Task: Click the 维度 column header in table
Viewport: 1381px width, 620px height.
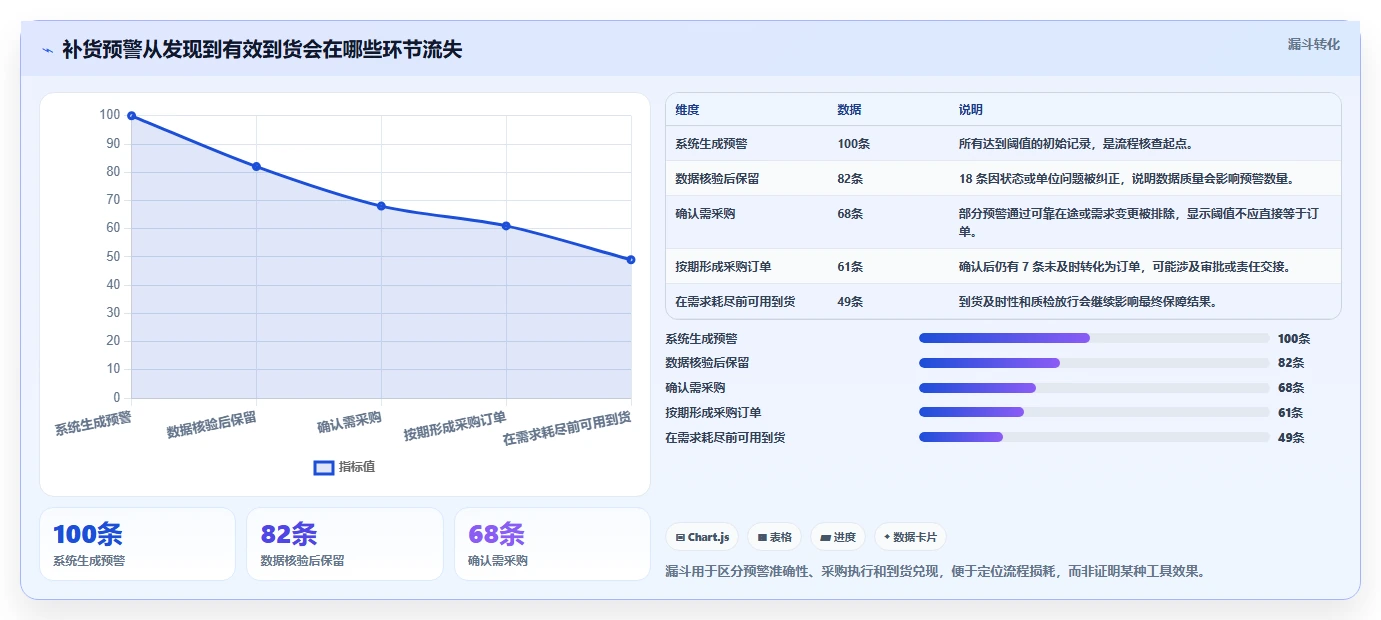Action: [687, 110]
